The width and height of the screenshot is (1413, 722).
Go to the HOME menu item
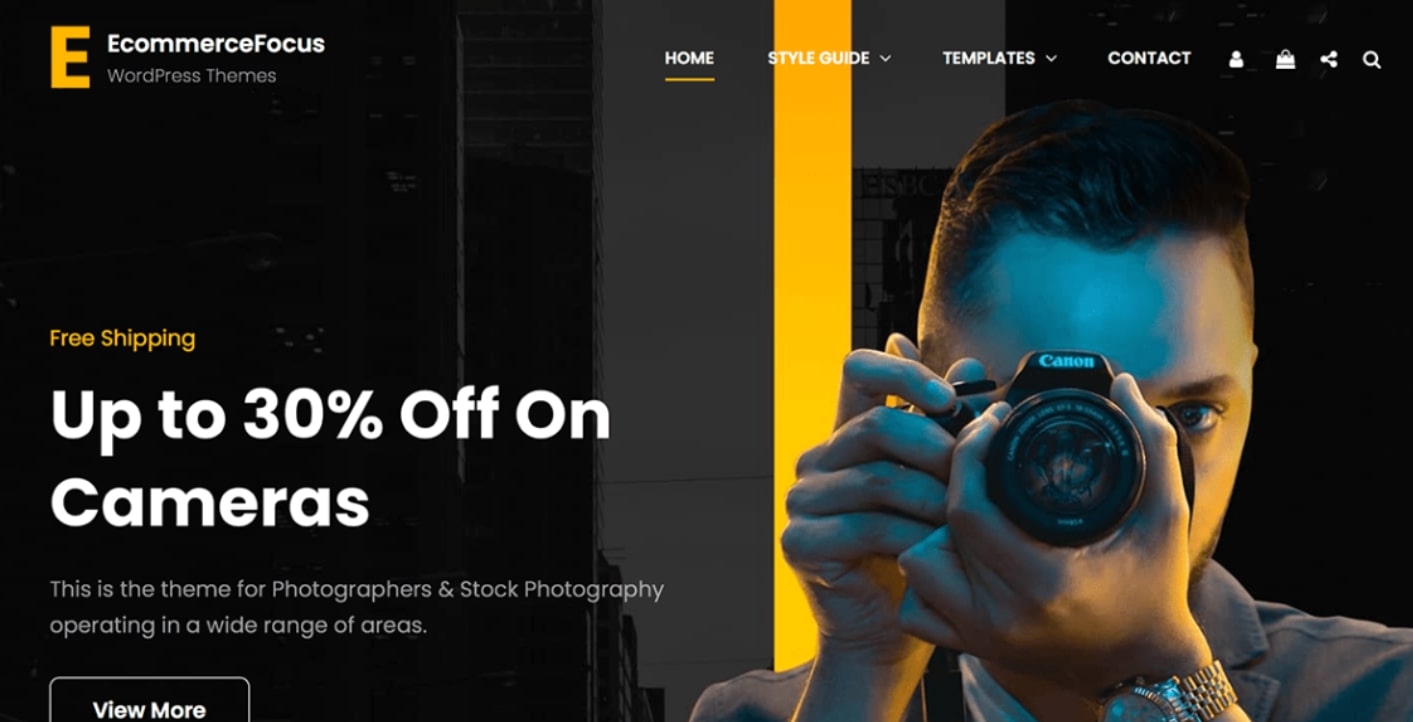tap(689, 58)
